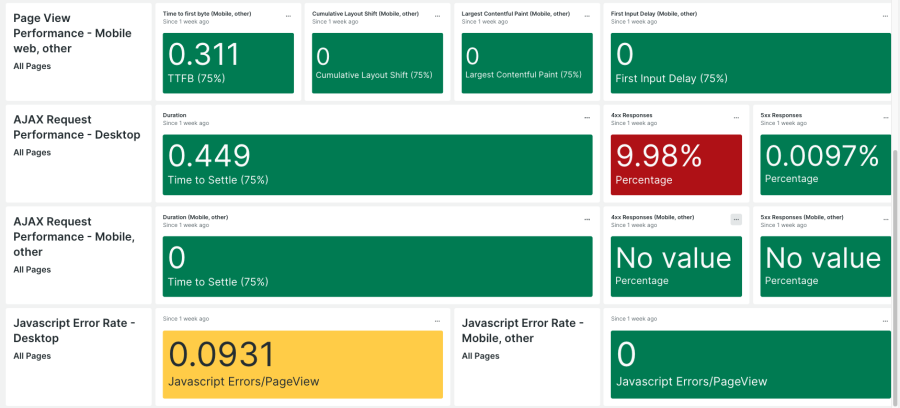900x408 pixels.
Task: Open menu for Duration (Mobile, other) widget
Action: tap(586, 219)
